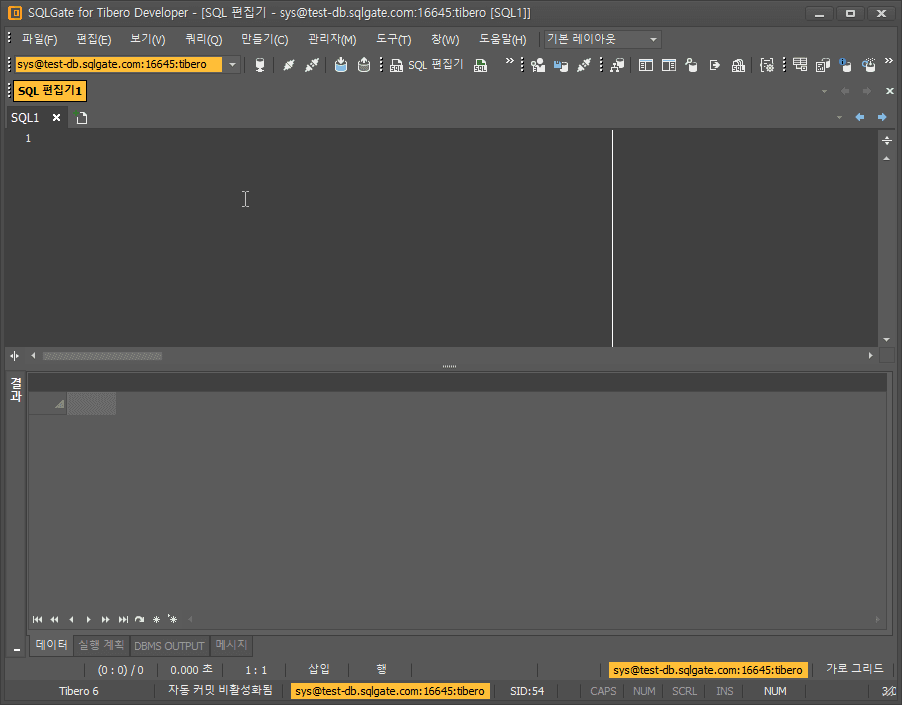Click the refresh curved arrow in grid navigator
The image size is (902, 705).
(x=139, y=619)
